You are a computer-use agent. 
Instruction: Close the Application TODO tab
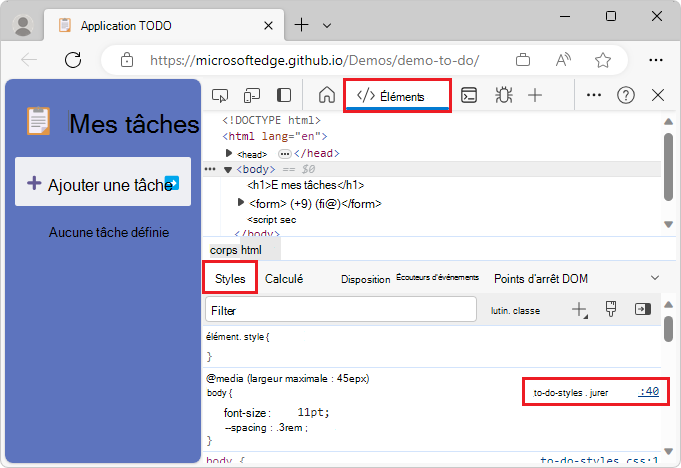(268, 26)
